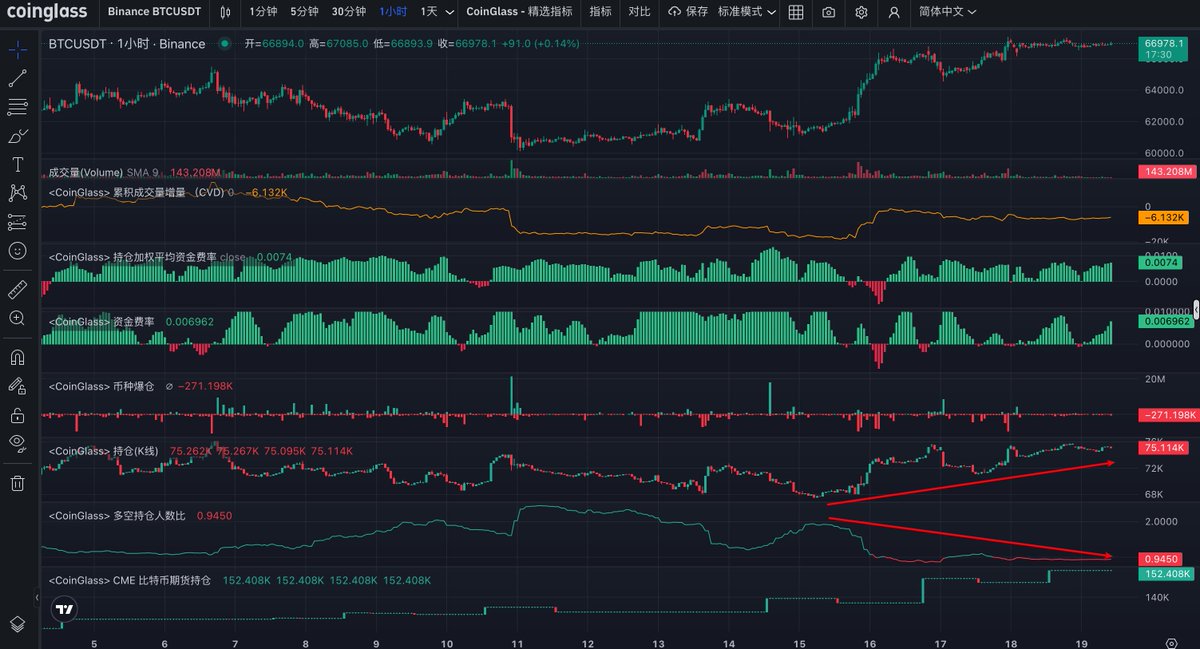Click the 0.006962 funding rate axis label
This screenshot has width=1200, height=649.
1166,322
